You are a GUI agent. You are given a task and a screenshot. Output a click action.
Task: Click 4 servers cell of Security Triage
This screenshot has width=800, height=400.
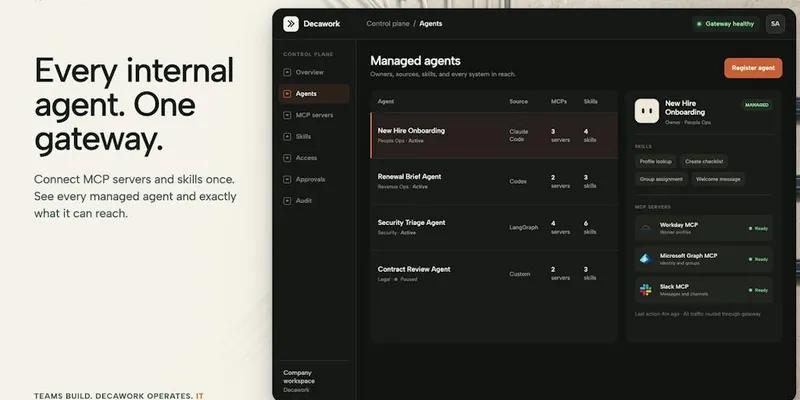click(560, 228)
